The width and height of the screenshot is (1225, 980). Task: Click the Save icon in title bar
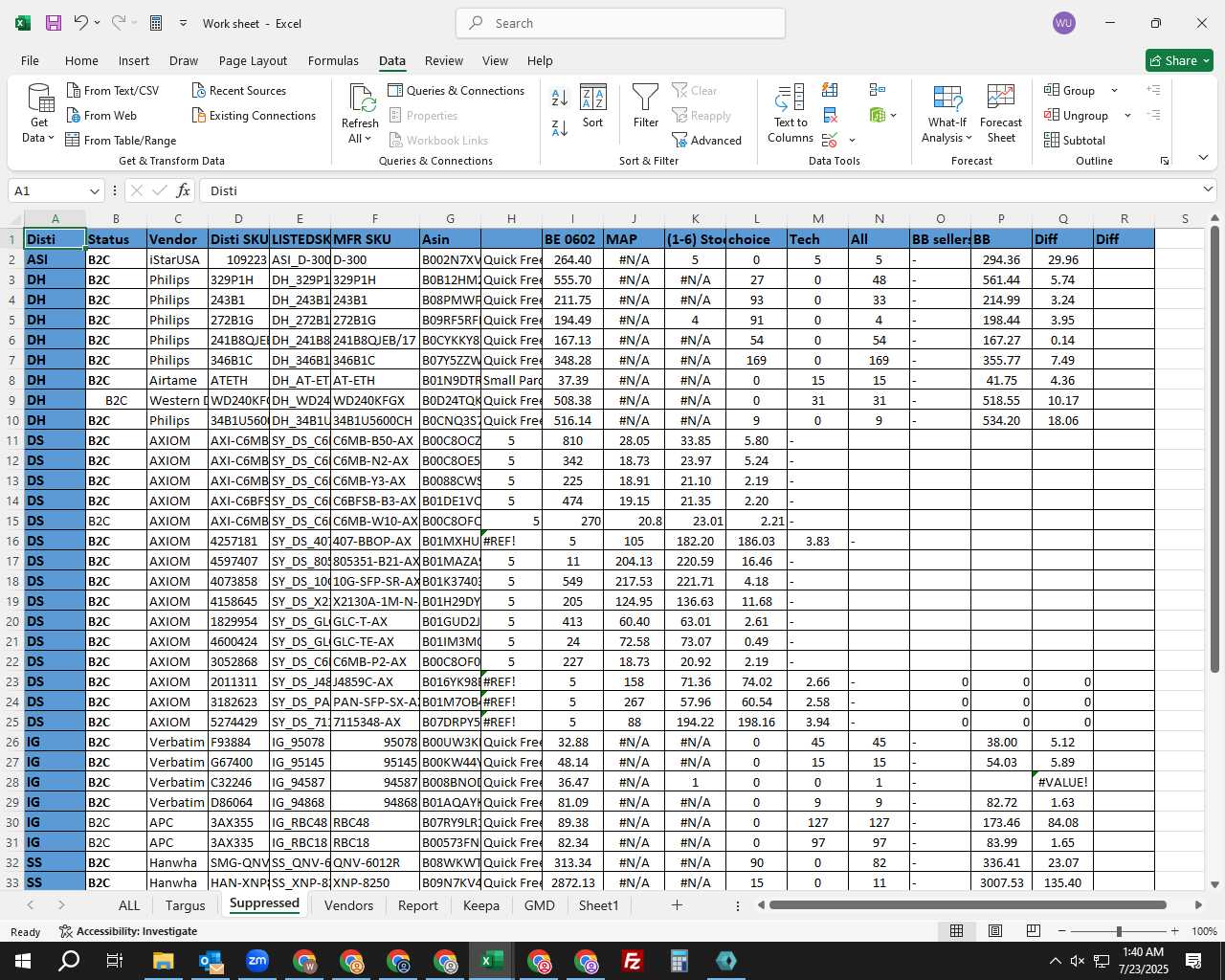pyautogui.click(x=54, y=23)
